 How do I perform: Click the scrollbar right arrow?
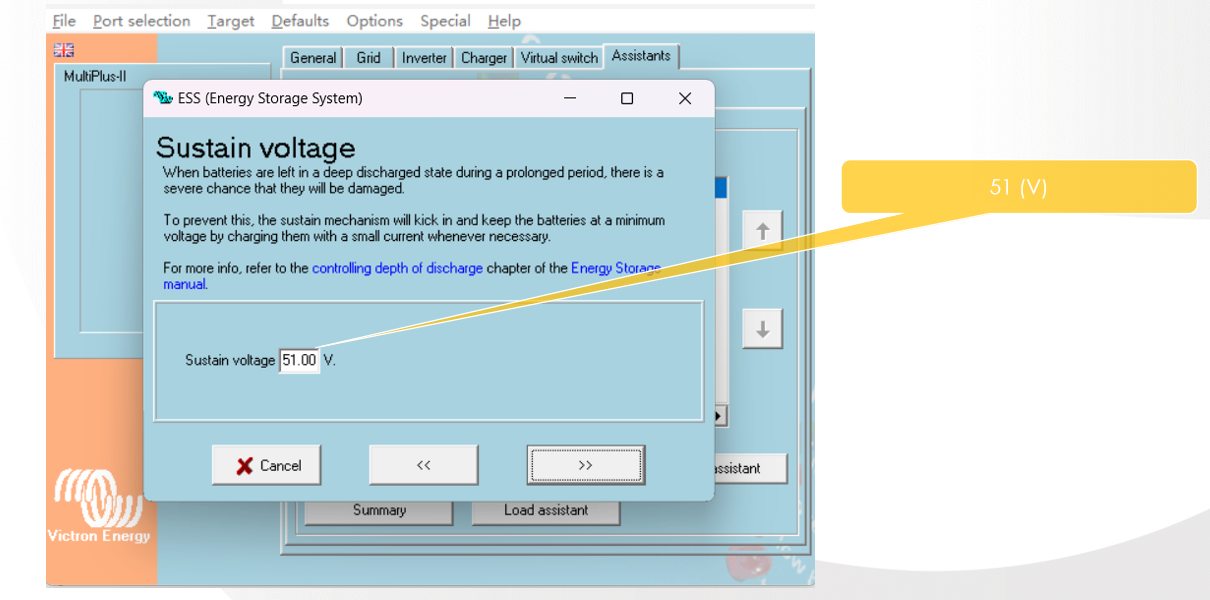point(719,415)
